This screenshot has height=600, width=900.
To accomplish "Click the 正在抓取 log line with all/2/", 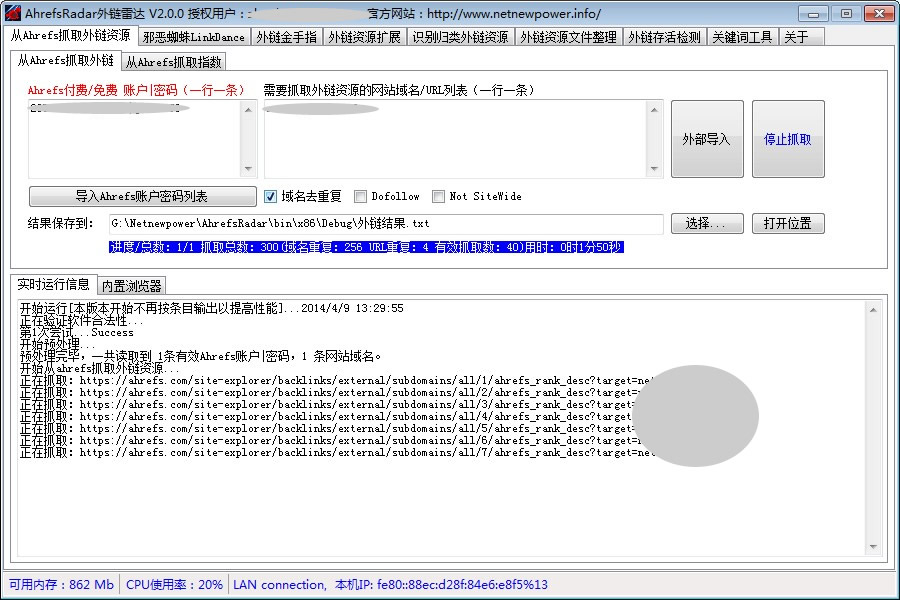I will tap(330, 393).
